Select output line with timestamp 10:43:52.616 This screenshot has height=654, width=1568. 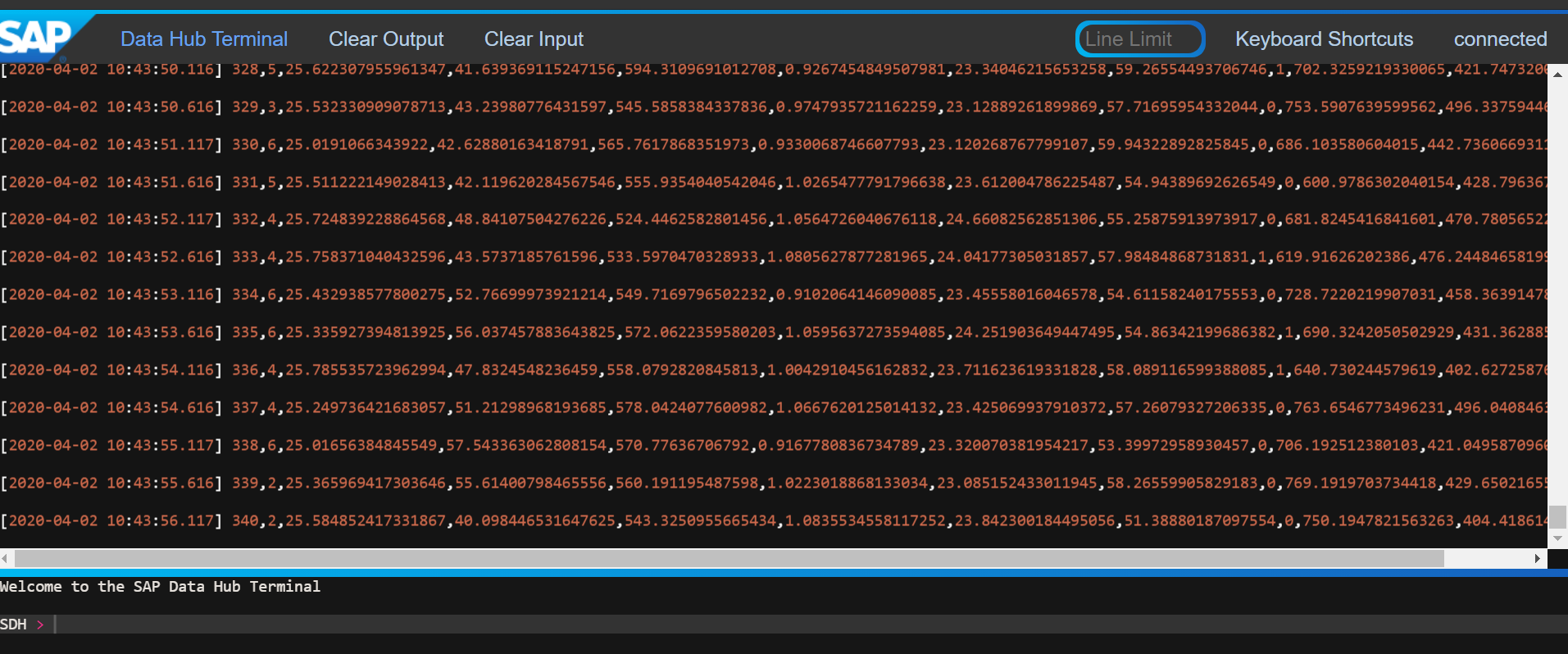[774, 257]
